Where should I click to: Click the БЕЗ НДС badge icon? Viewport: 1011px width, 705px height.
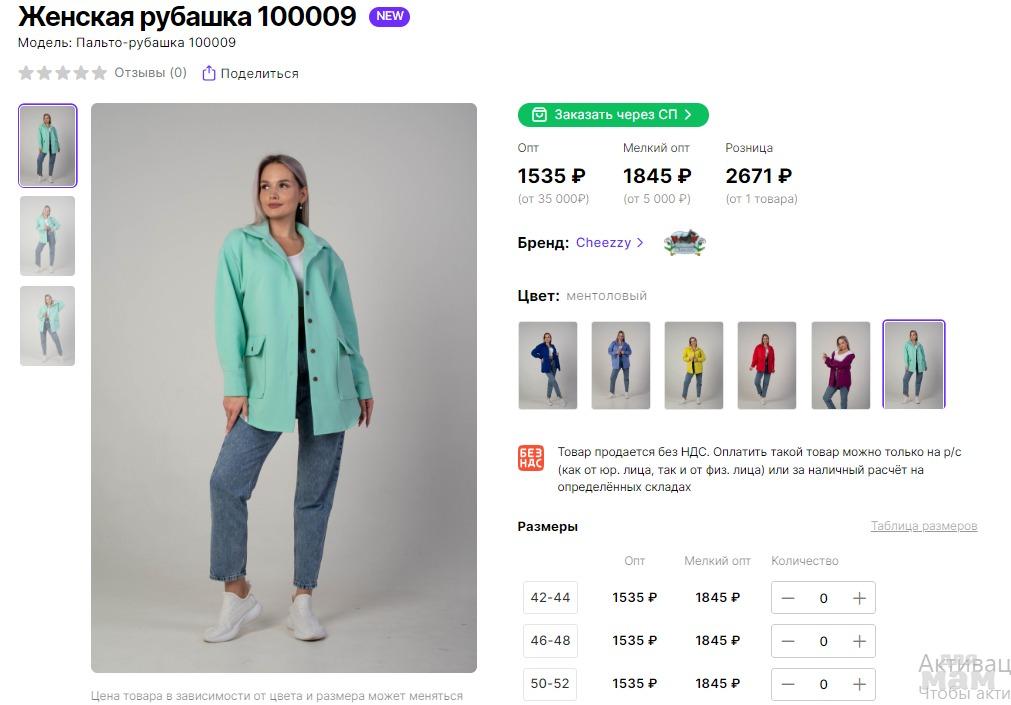(x=531, y=457)
